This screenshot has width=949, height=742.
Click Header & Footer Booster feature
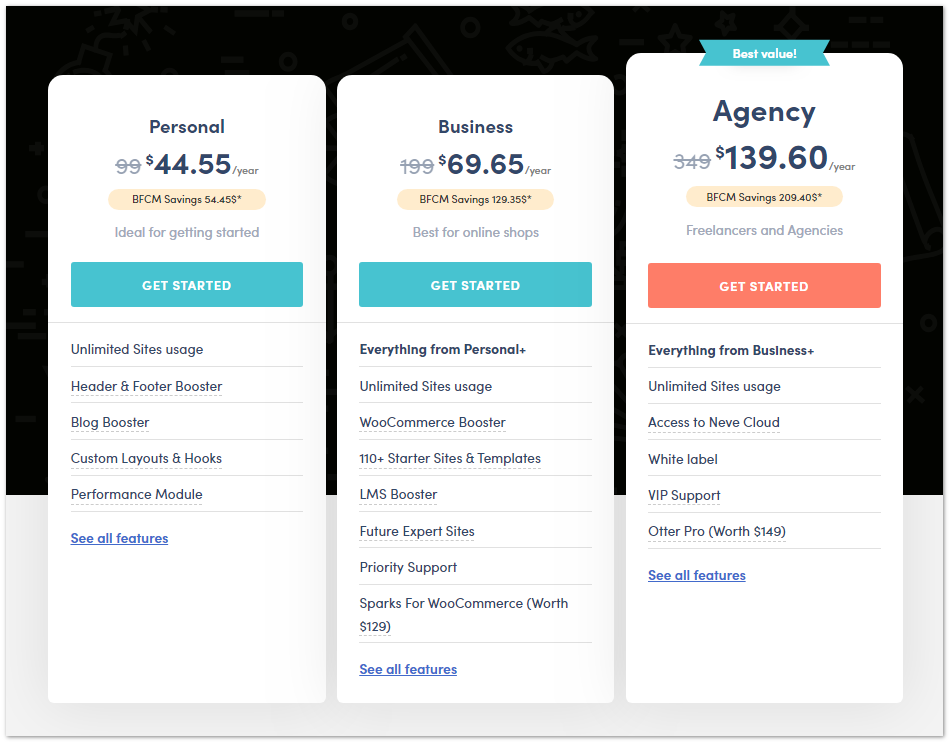pyautogui.click(x=146, y=386)
